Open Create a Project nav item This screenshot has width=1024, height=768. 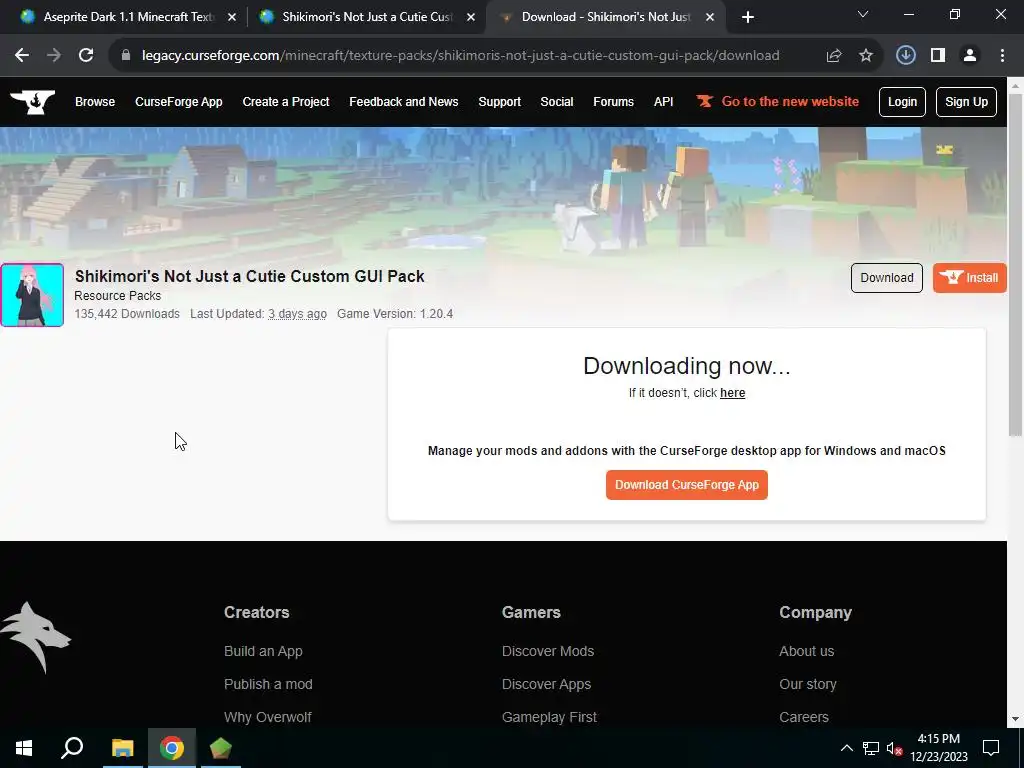286,102
